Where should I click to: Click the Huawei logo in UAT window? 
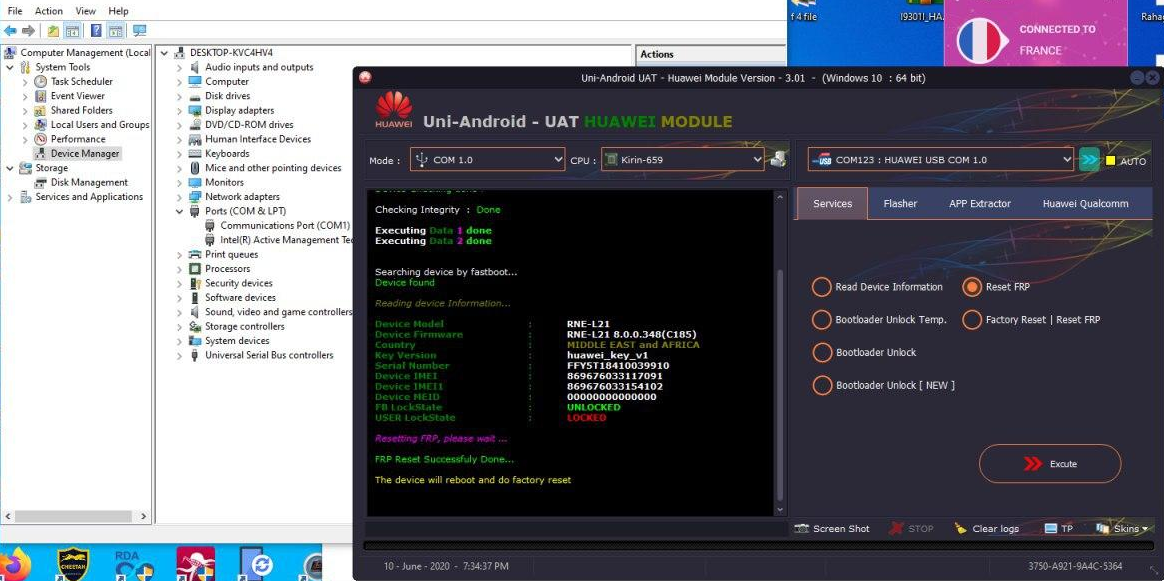tap(393, 110)
